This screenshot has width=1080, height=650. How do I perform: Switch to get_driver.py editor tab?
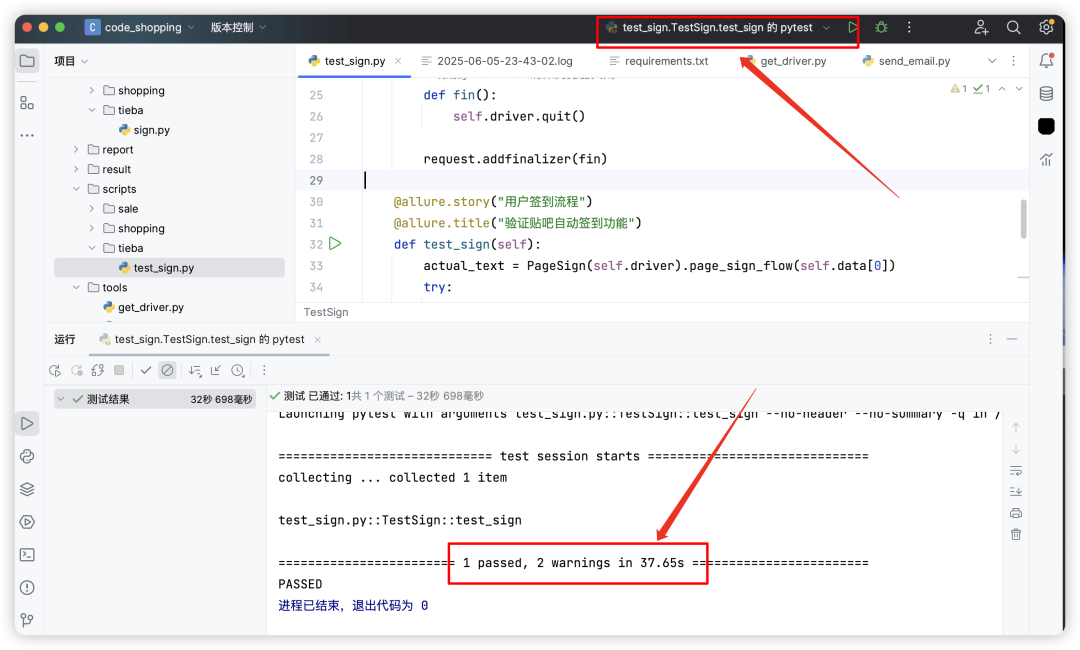pos(786,61)
